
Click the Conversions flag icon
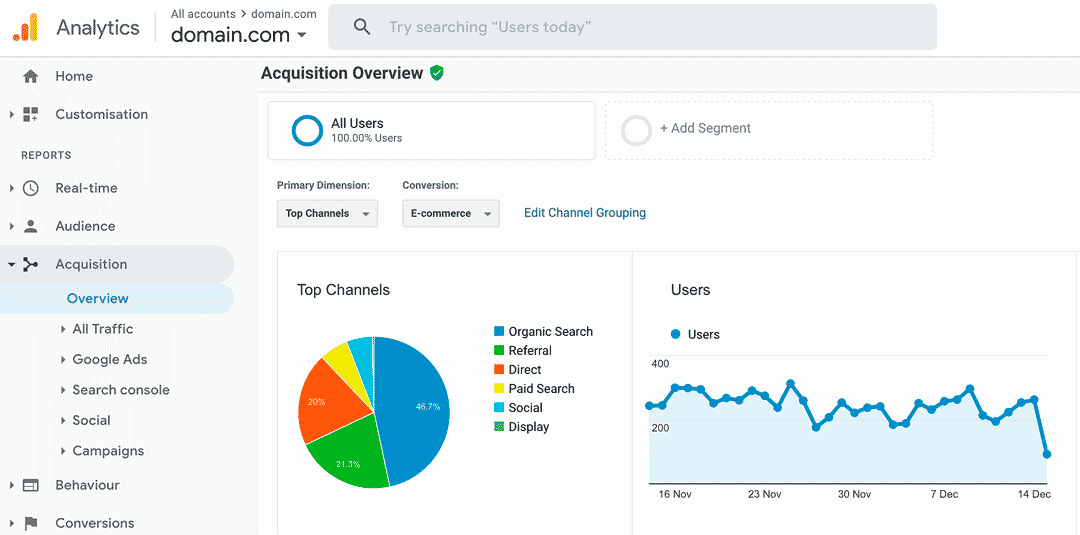pos(31,523)
